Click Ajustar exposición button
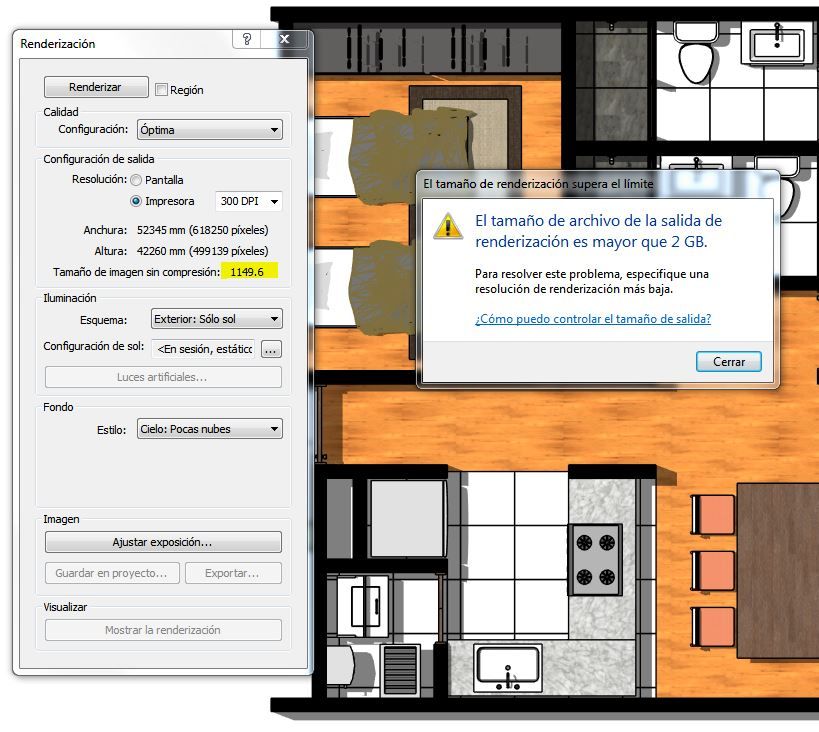This screenshot has height=732, width=819. [x=163, y=542]
